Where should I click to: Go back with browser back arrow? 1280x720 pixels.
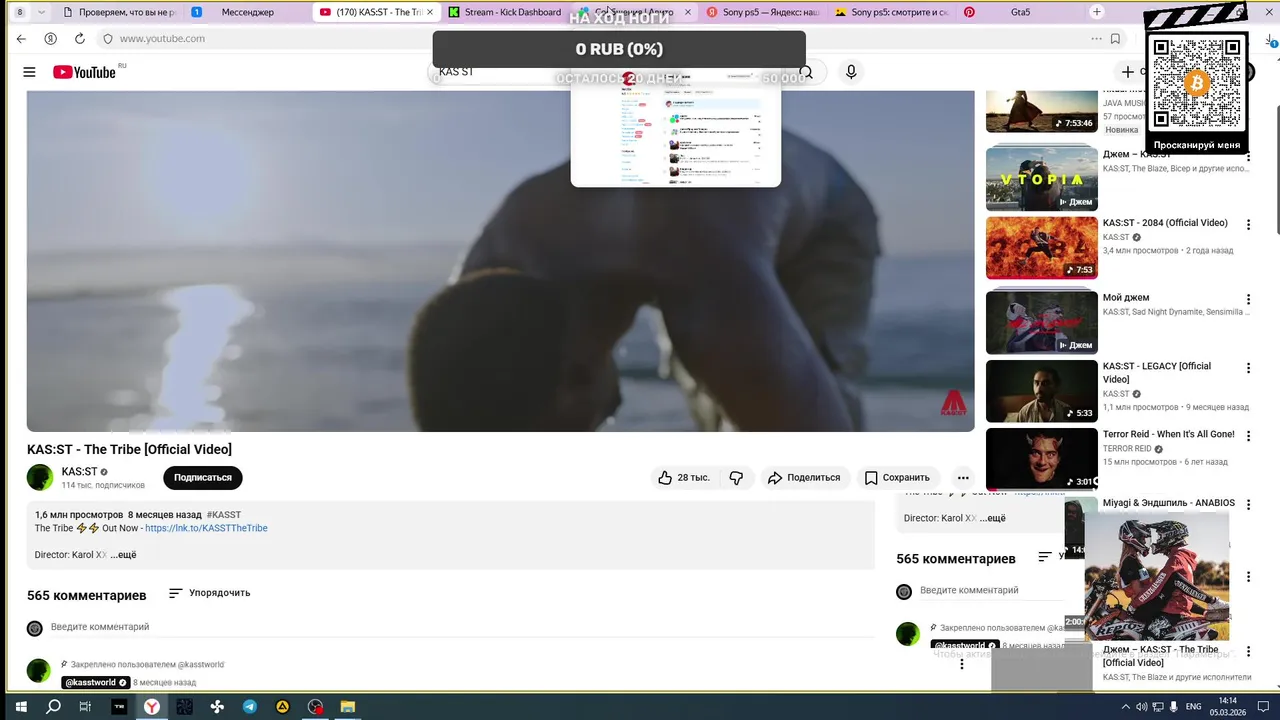tap(22, 38)
